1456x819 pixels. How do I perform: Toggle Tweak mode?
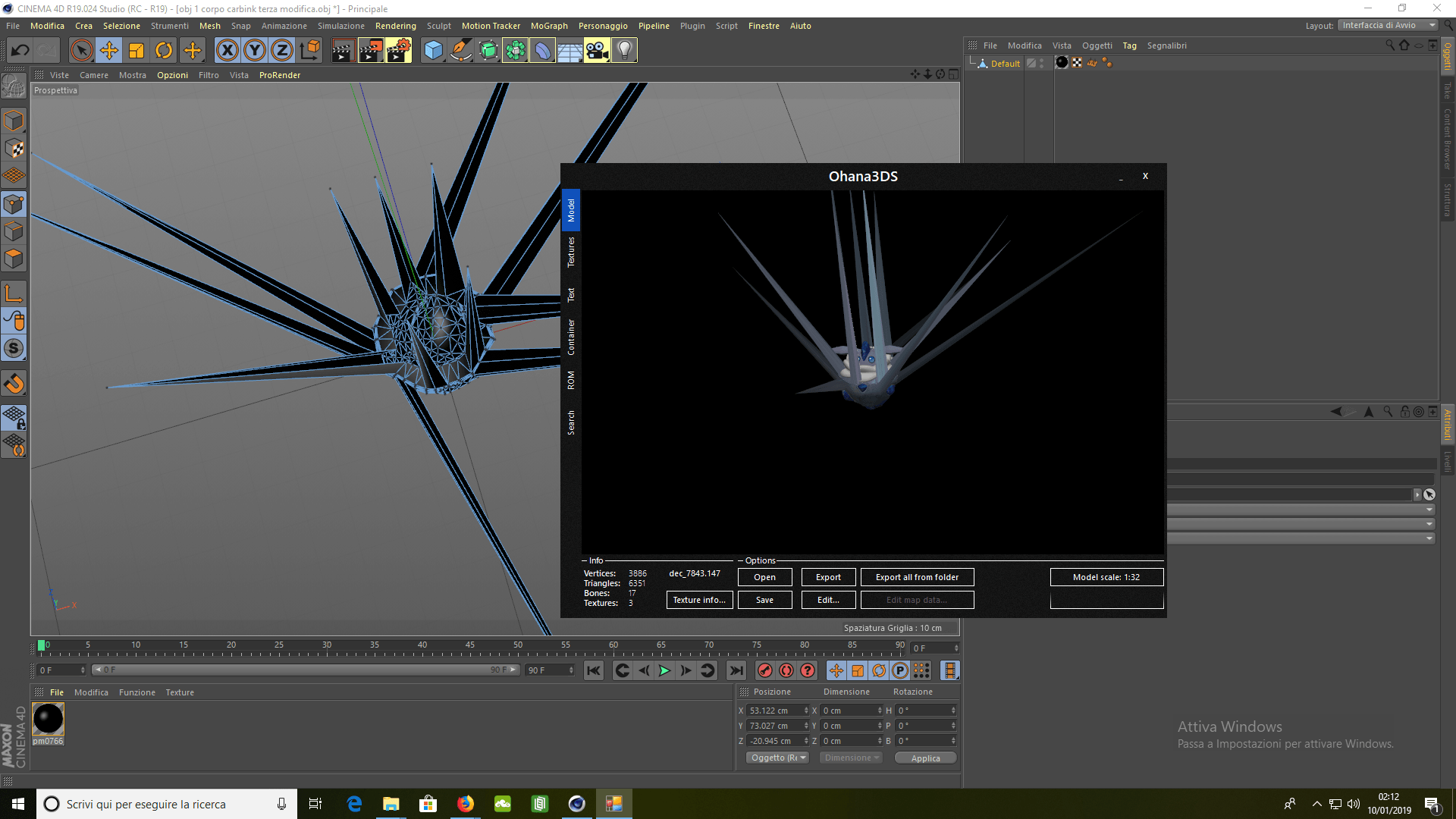(14, 321)
